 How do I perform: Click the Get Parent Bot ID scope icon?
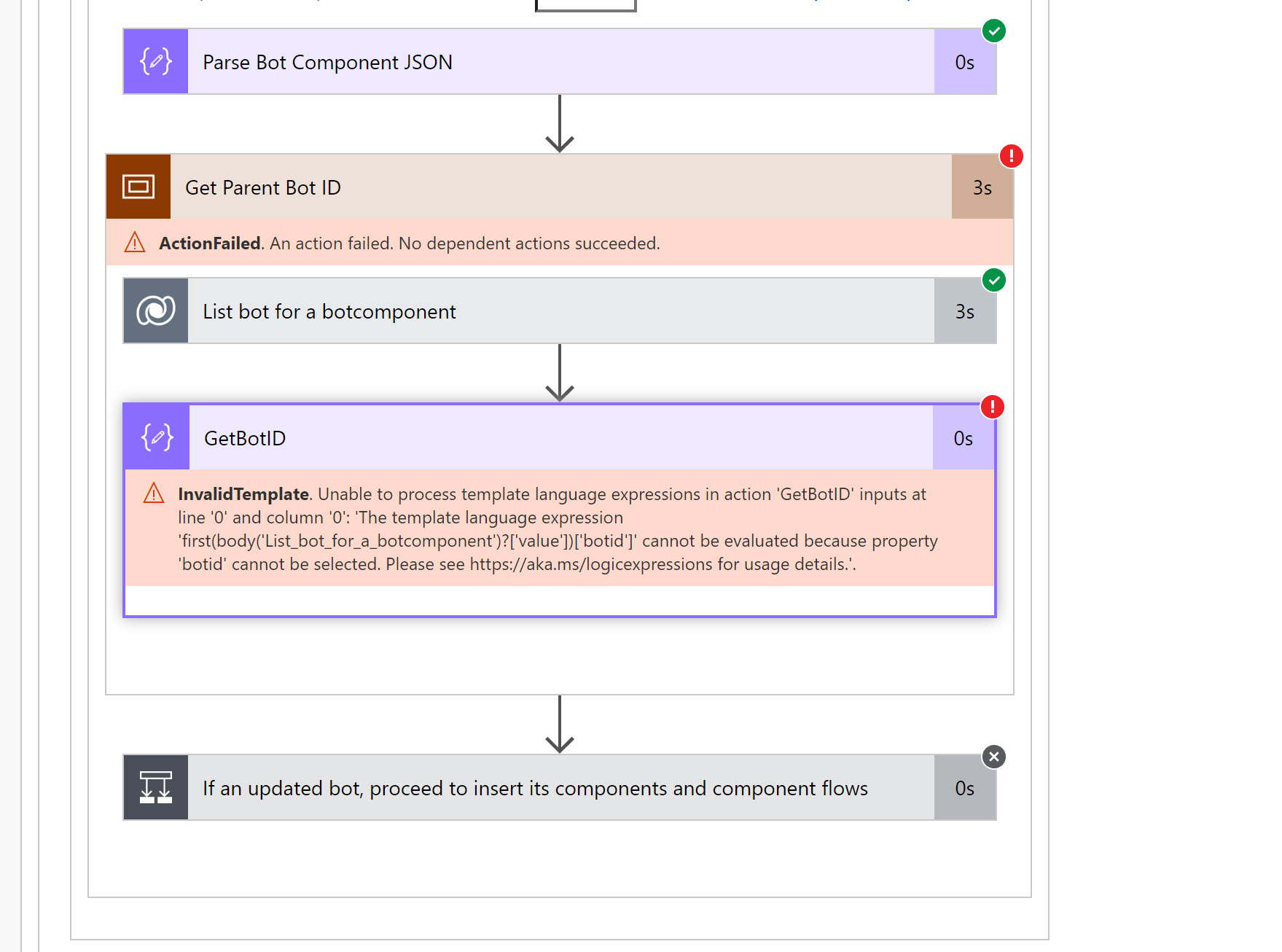click(138, 187)
